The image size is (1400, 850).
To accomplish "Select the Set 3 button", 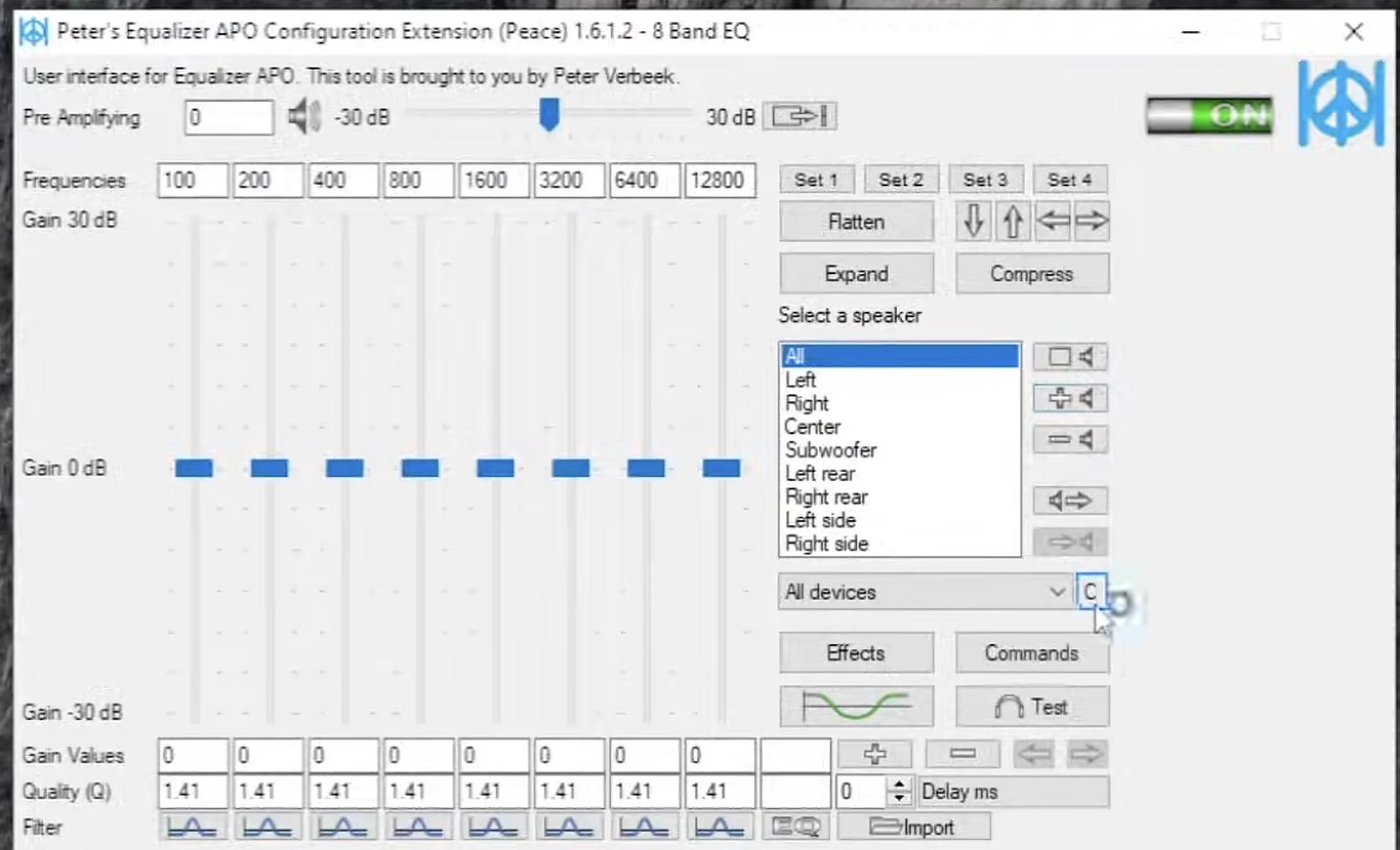I will [986, 180].
